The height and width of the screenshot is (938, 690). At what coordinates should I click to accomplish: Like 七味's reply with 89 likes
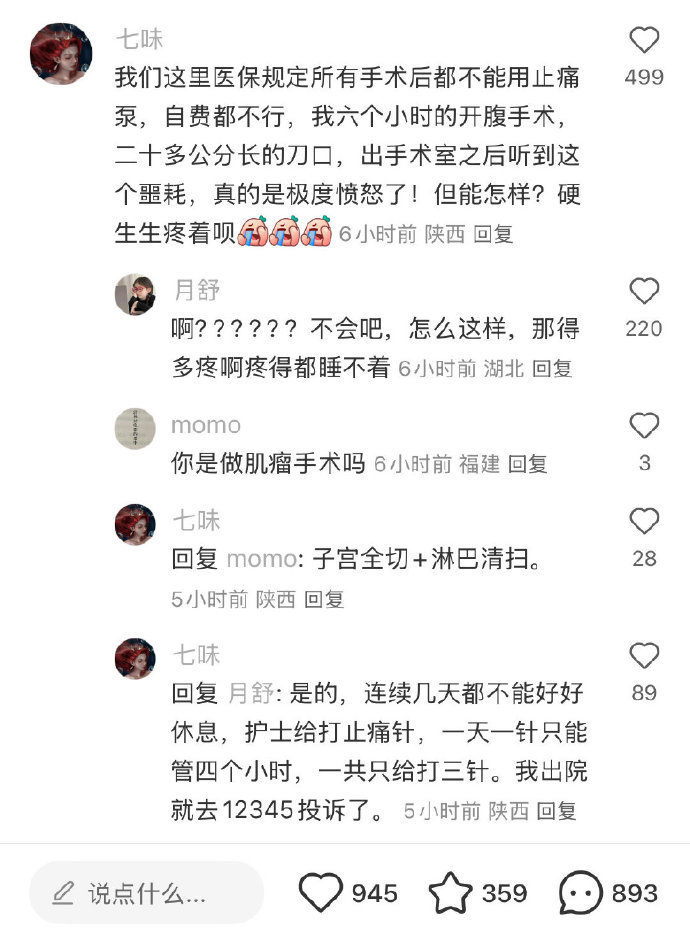(644, 656)
